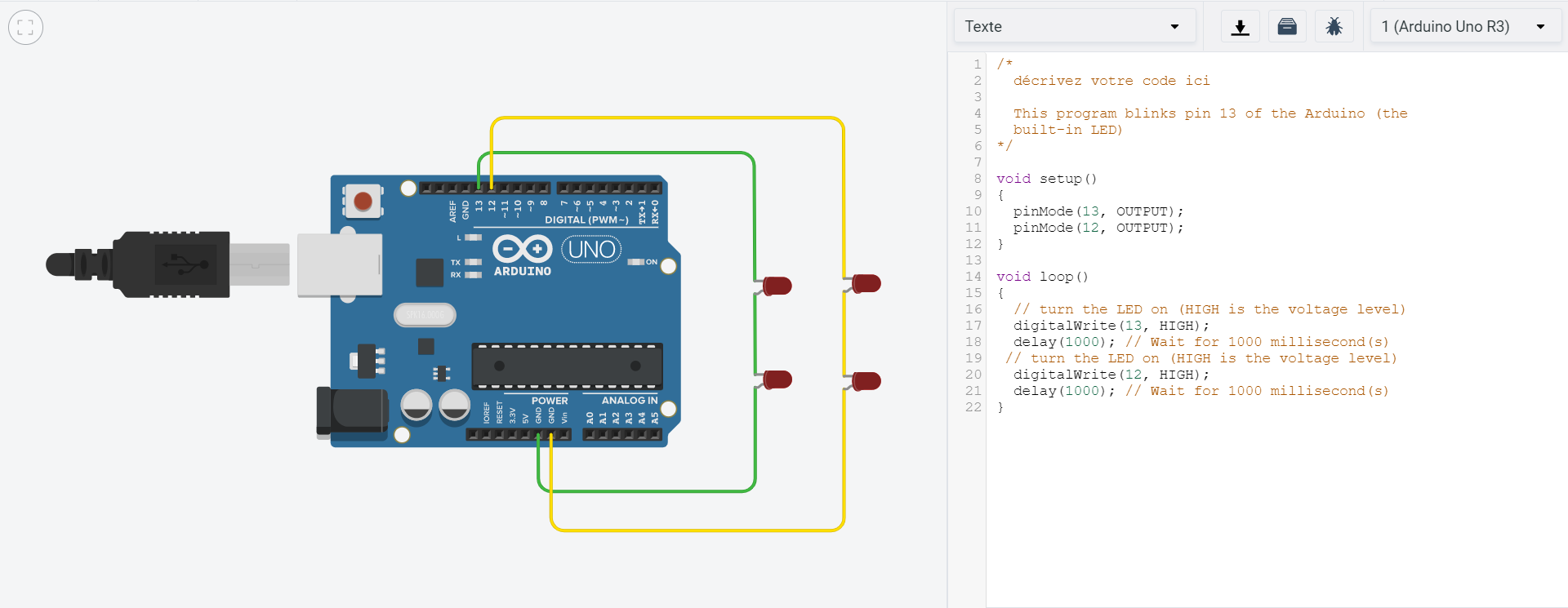Click "void setup()" in the code editor
Image resolution: width=1568 pixels, height=608 pixels.
tap(1046, 179)
